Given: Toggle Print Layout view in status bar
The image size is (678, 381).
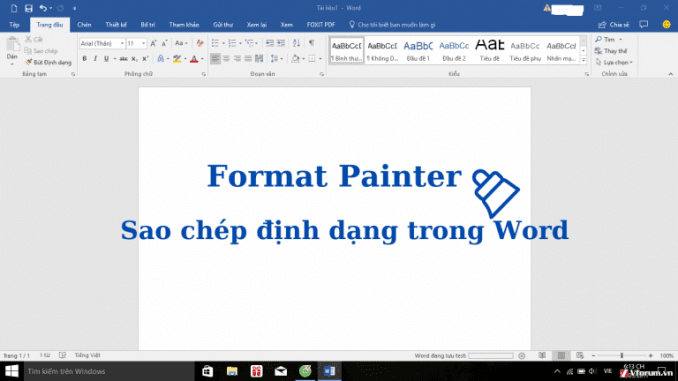Looking at the screenshot, I should point(561,355).
